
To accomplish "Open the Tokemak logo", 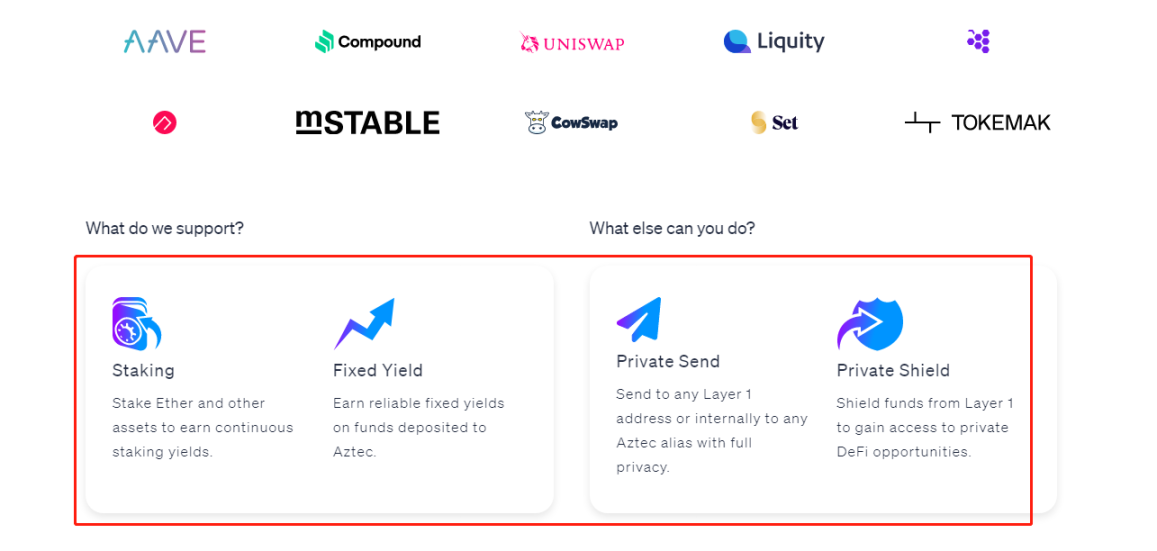I will click(x=978, y=123).
